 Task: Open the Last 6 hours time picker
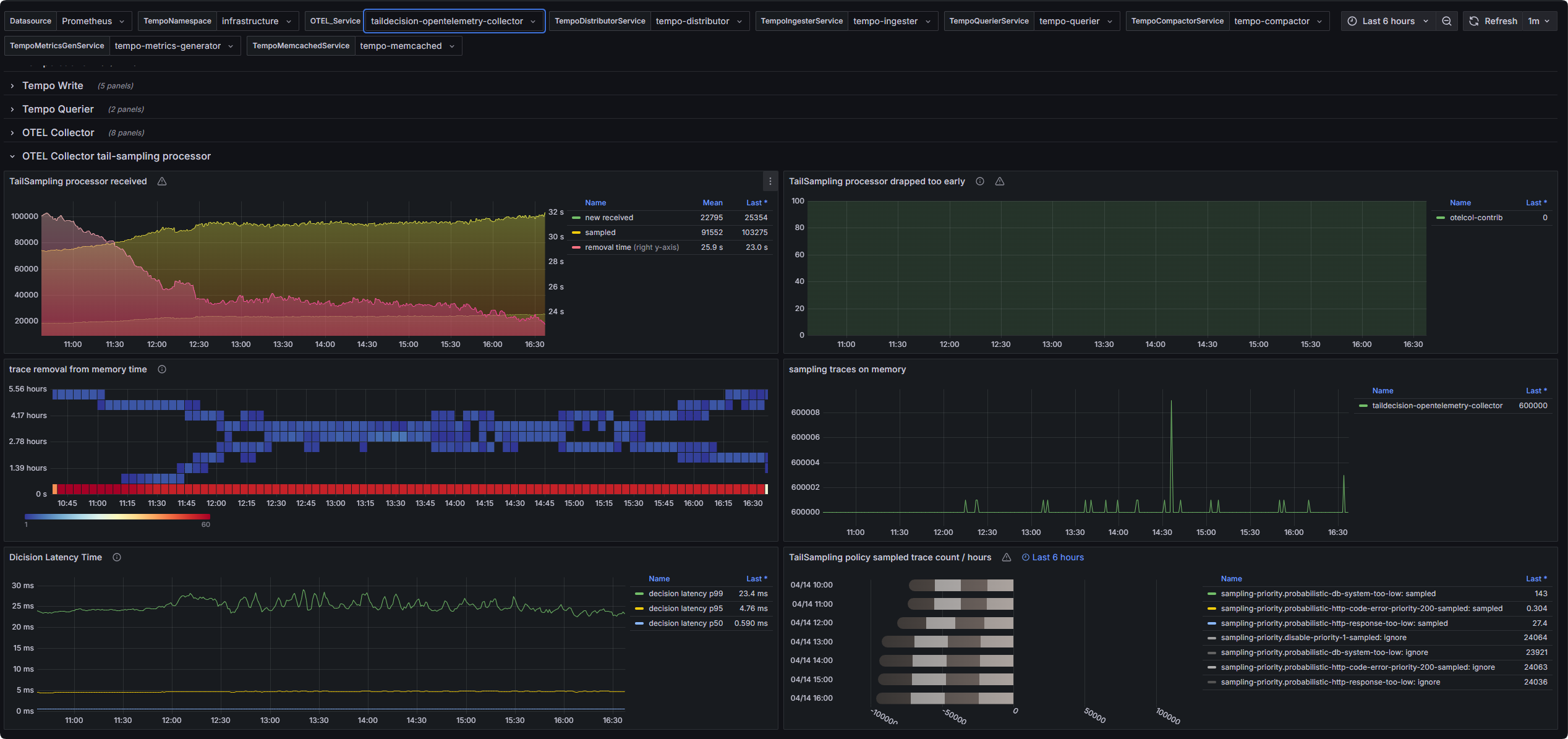coord(1388,21)
